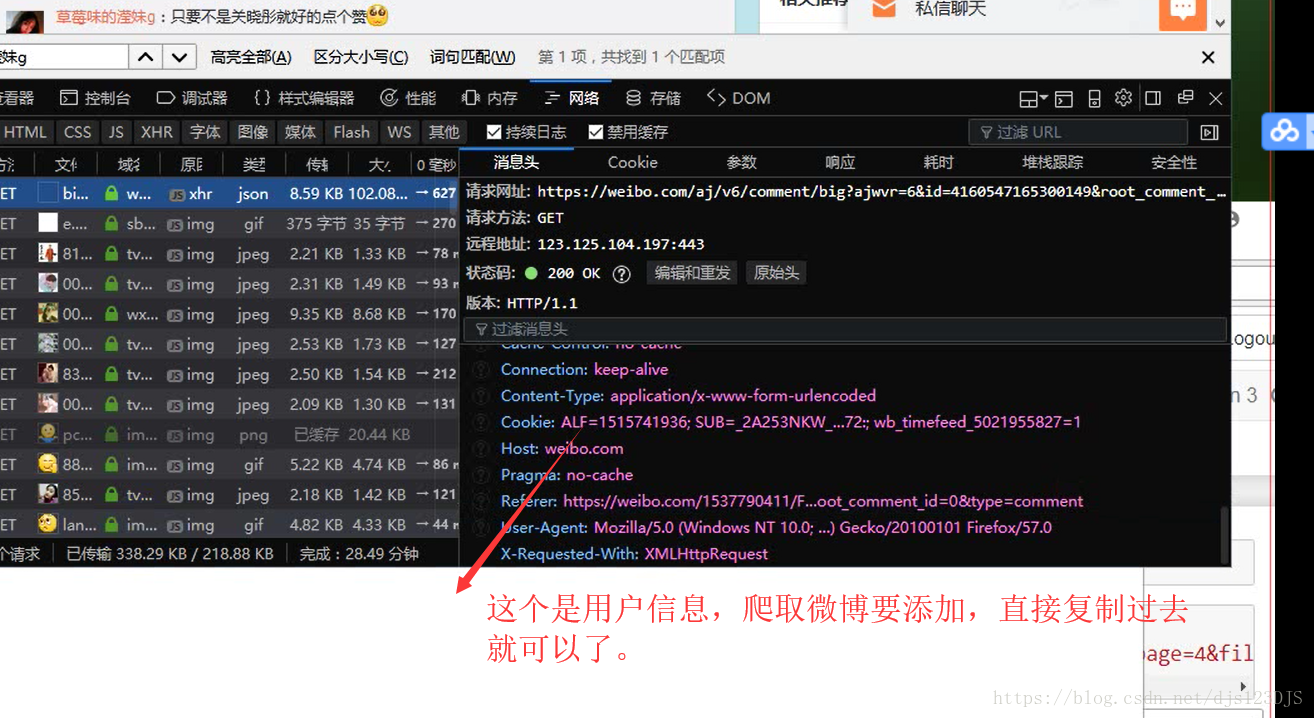Open the 控制台 console panel
Viewport: 1314px width, 718px height.
pos(95,98)
